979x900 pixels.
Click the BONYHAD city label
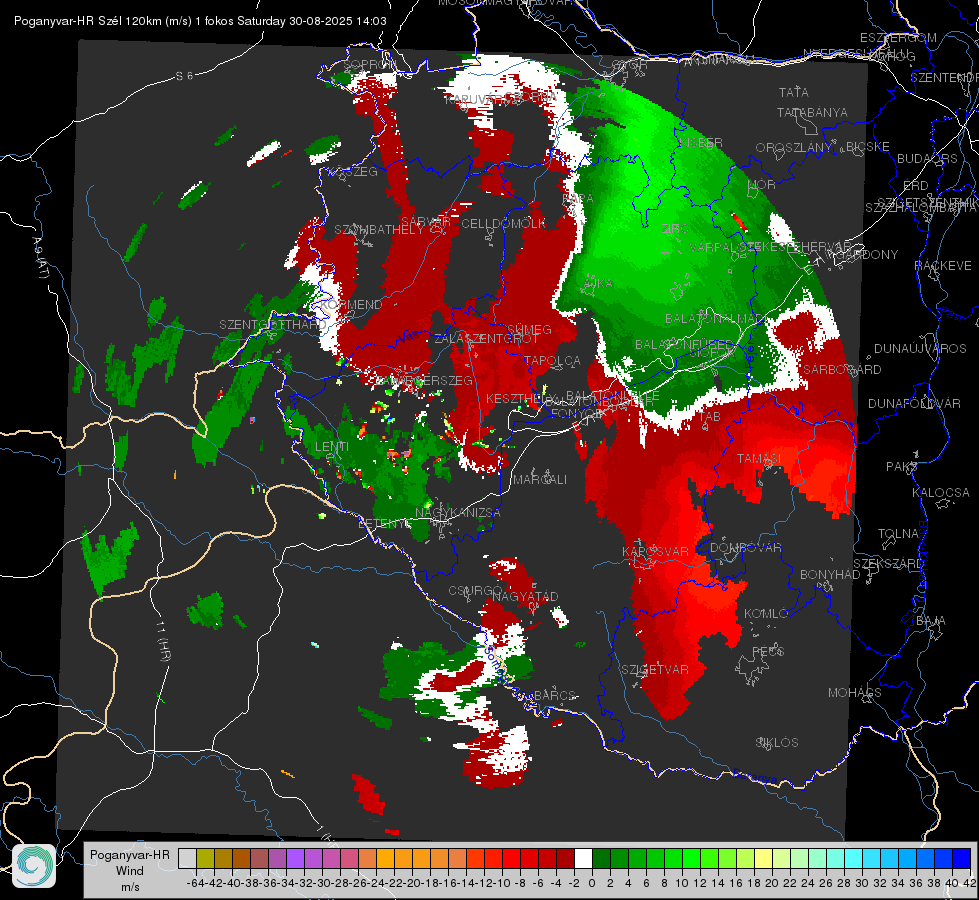click(830, 575)
